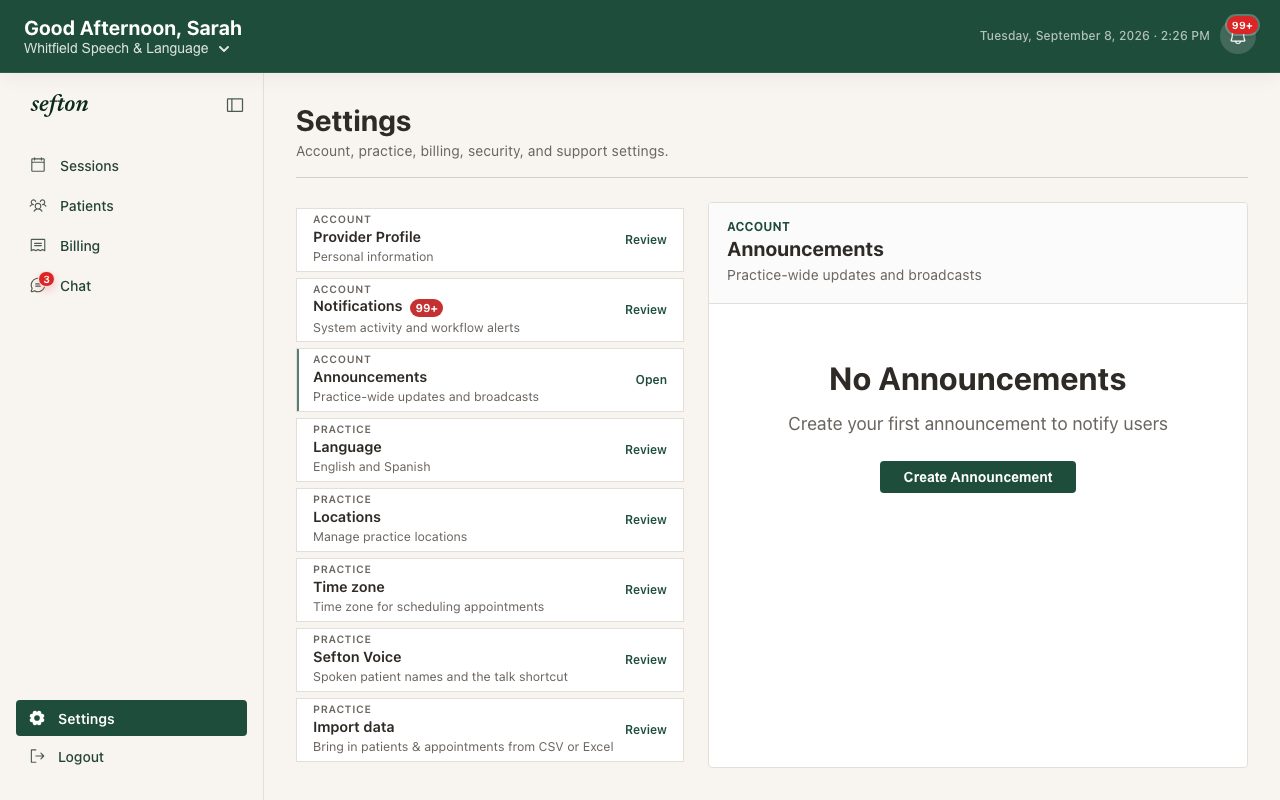Click 'Good Afternoon, Sarah' greeting
The width and height of the screenshot is (1280, 800).
pos(133,28)
